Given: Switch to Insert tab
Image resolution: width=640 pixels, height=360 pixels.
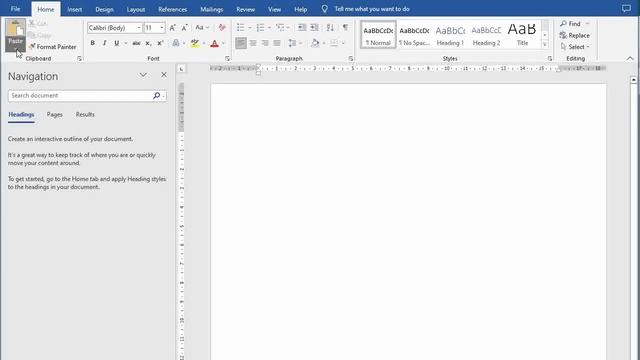Looking at the screenshot, I should (75, 9).
